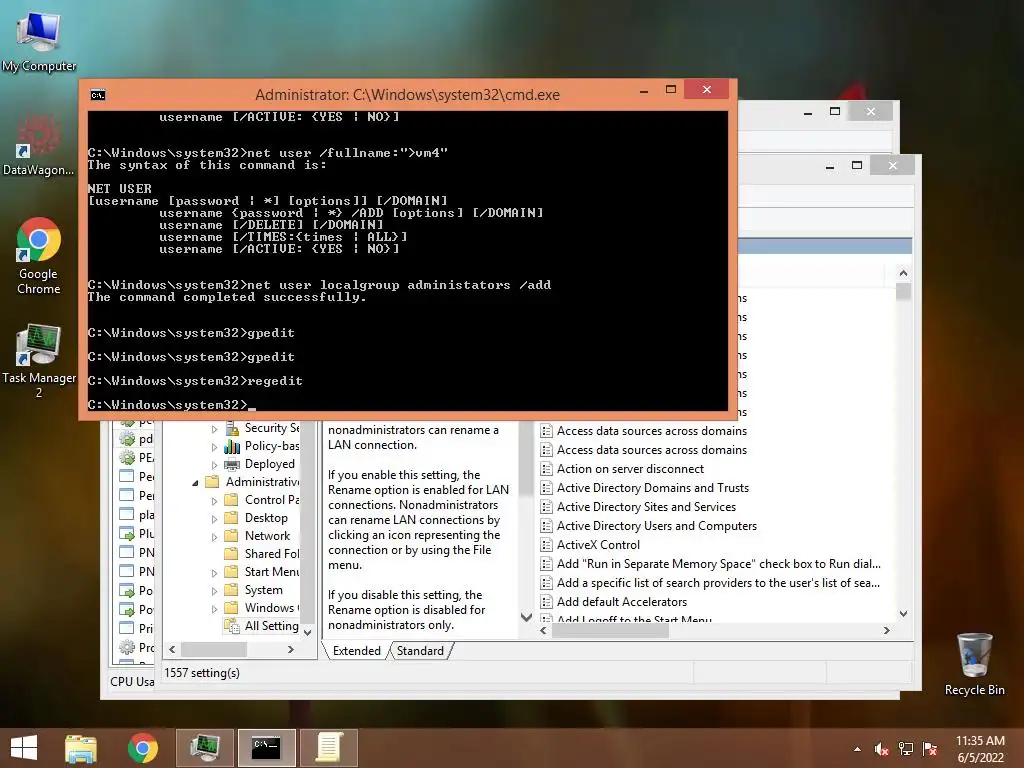Open the Recycle Bin on the desktop
1024x768 pixels.
[x=974, y=664]
